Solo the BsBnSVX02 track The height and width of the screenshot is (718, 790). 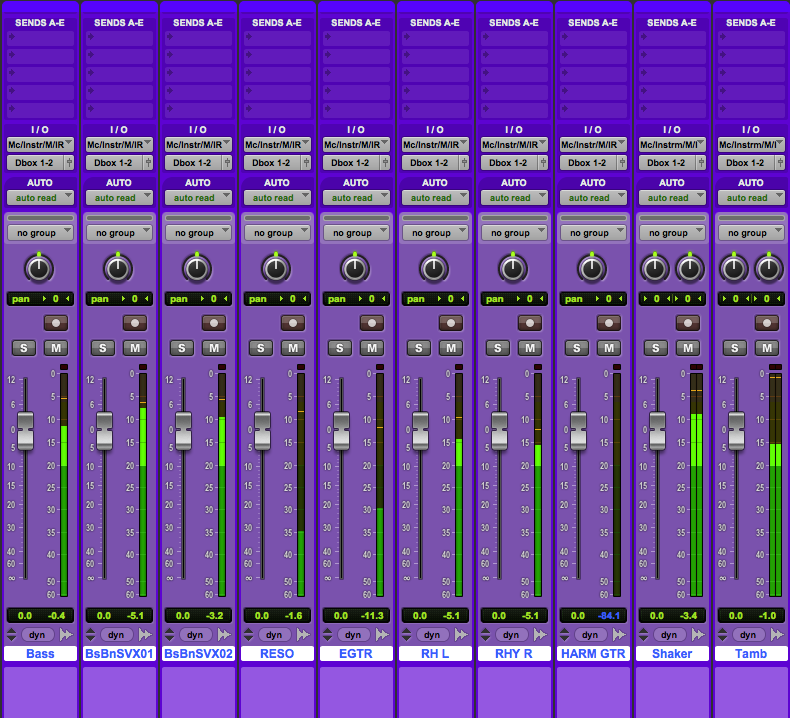(x=182, y=348)
